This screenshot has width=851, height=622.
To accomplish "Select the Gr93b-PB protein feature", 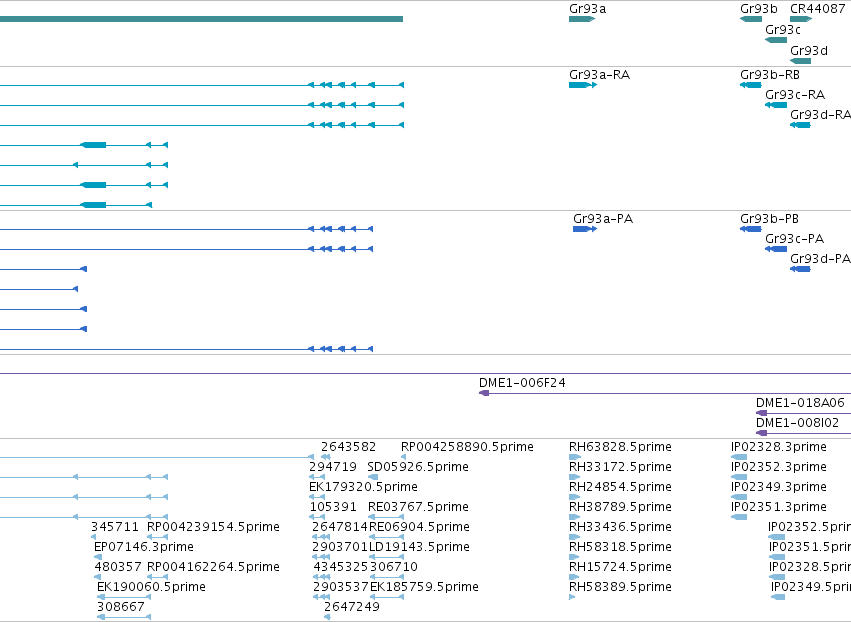I will click(x=751, y=229).
